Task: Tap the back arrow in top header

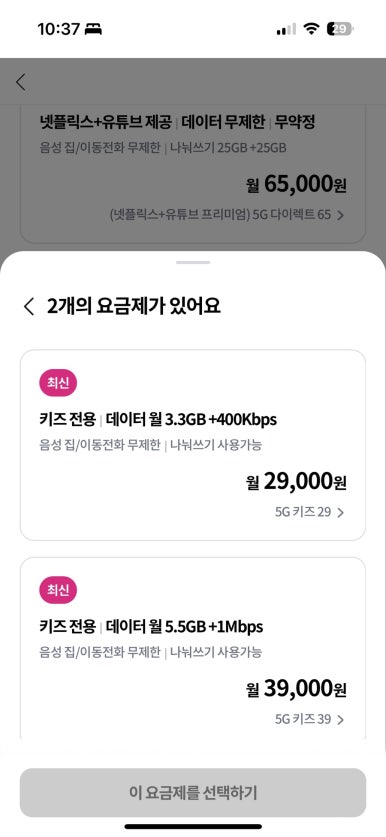Action: click(x=21, y=82)
